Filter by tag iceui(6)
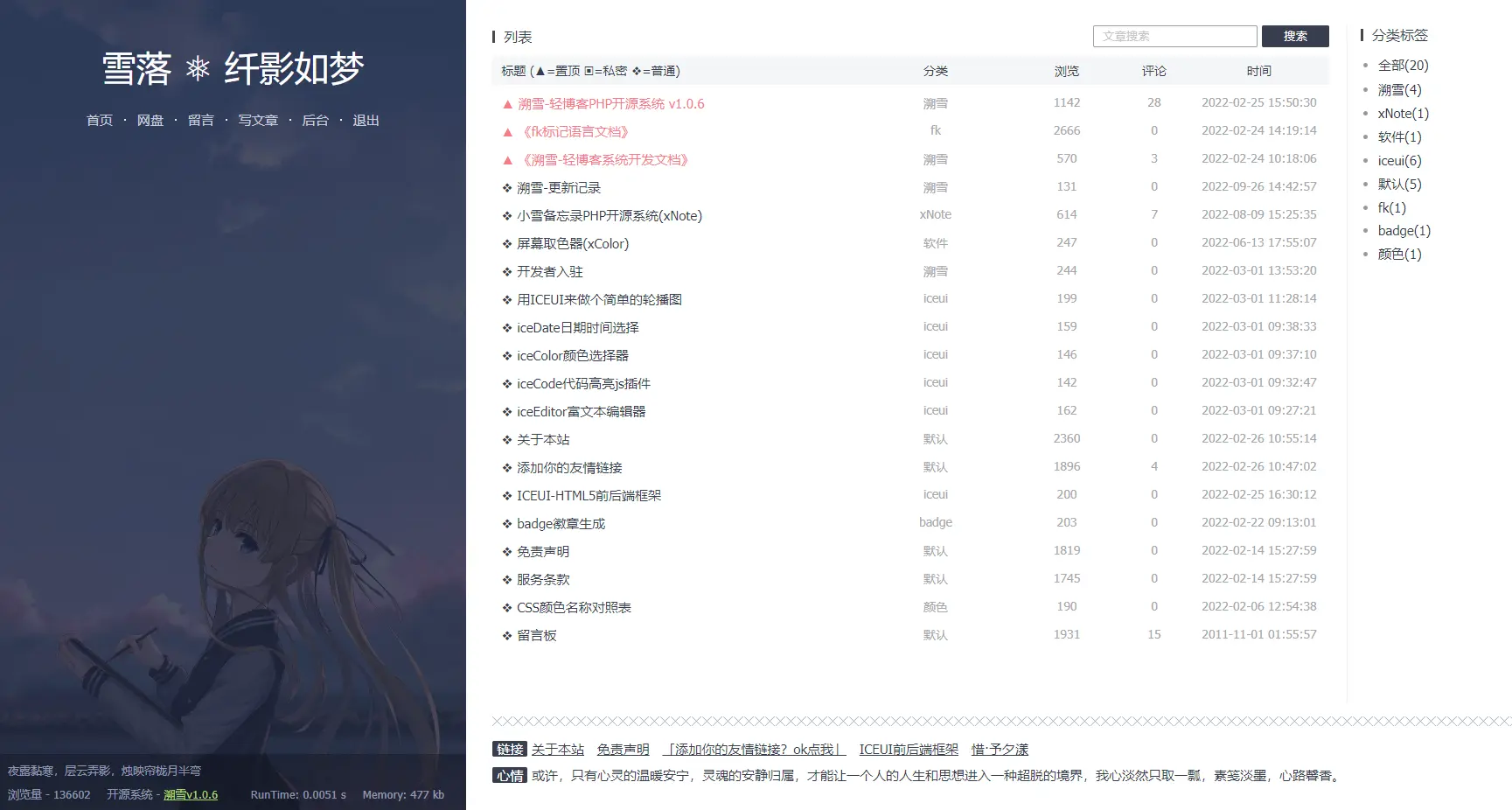The image size is (1512, 810). tap(1399, 161)
